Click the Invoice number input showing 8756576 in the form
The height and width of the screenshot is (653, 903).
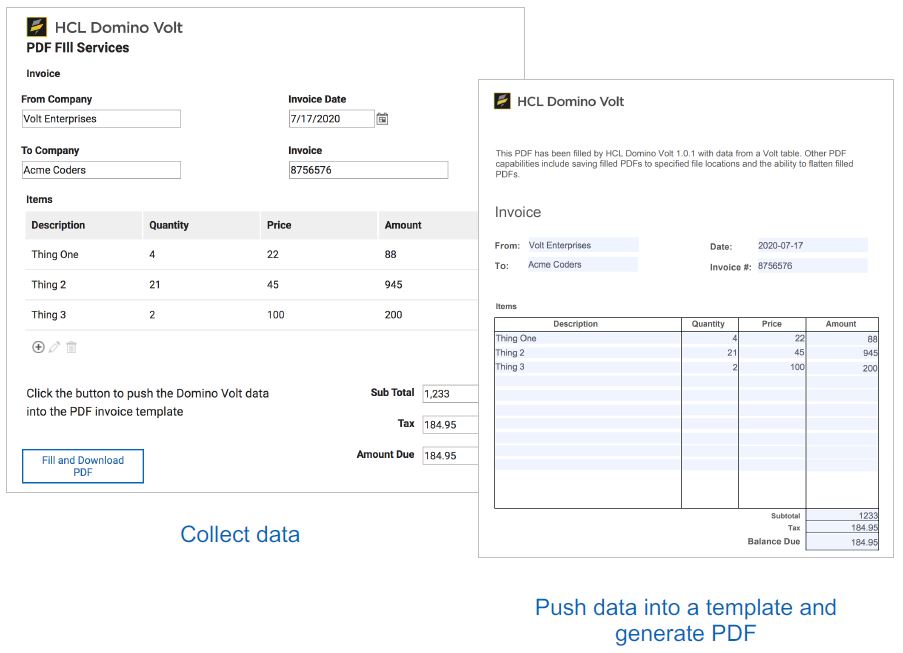coord(369,170)
